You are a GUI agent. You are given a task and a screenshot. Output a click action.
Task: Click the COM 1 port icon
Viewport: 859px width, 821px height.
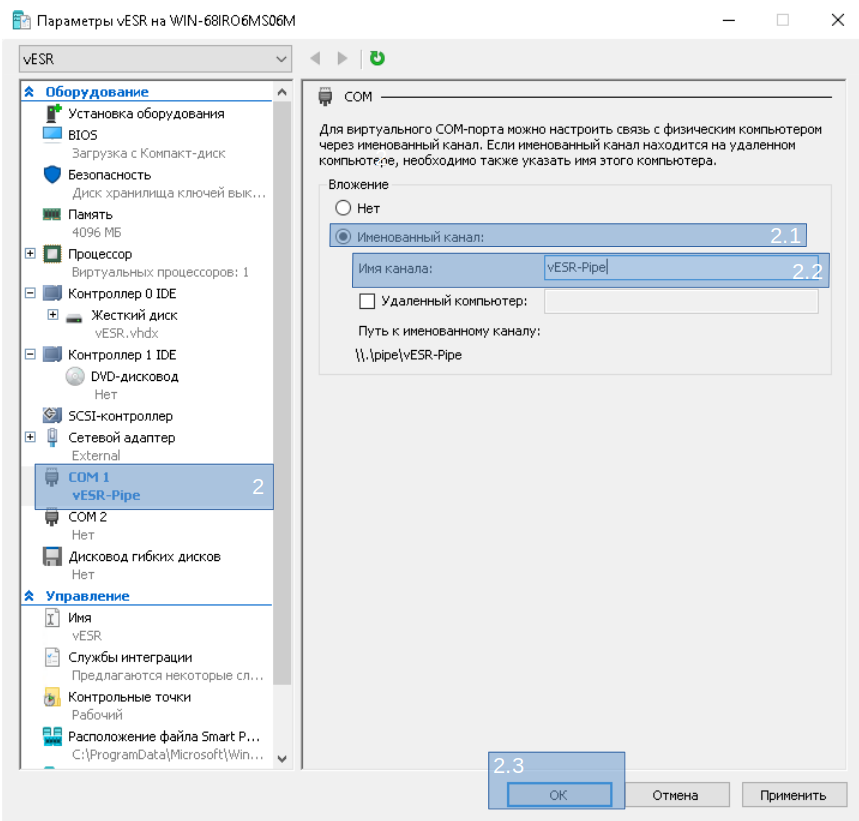point(51,477)
